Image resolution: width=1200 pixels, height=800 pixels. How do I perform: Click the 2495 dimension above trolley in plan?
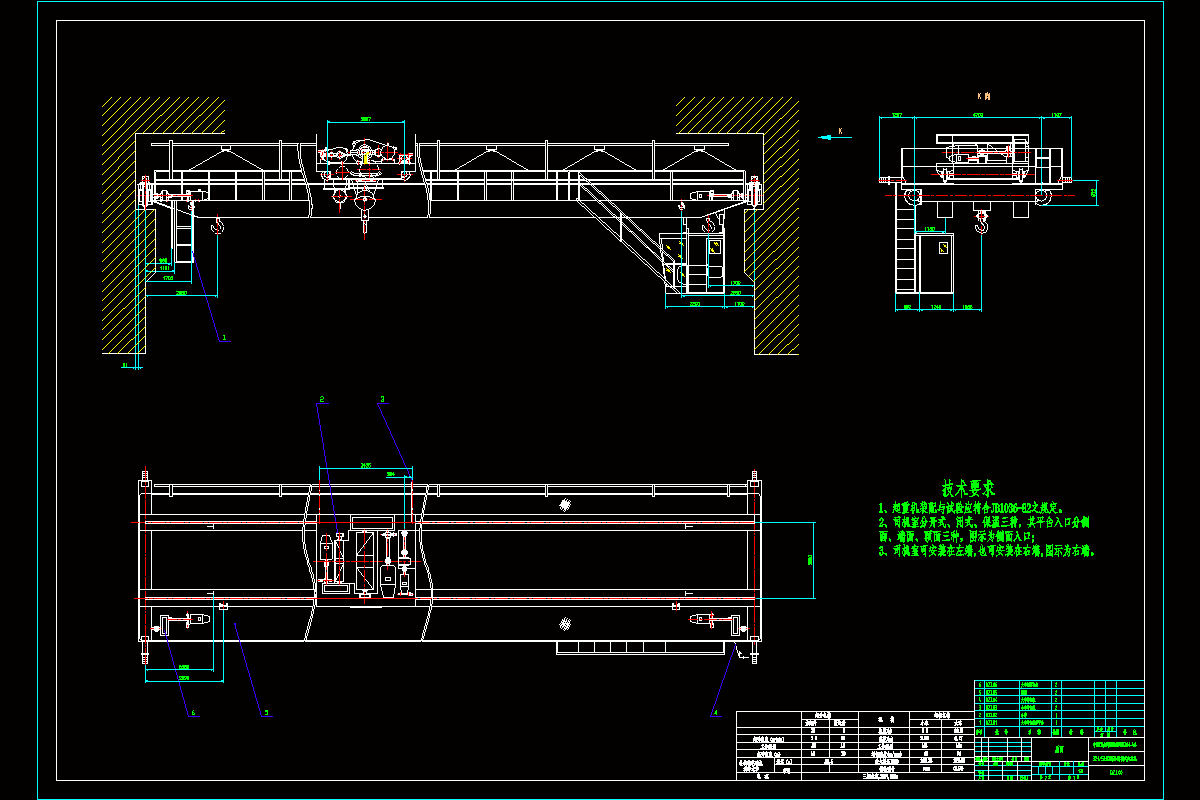365,466
